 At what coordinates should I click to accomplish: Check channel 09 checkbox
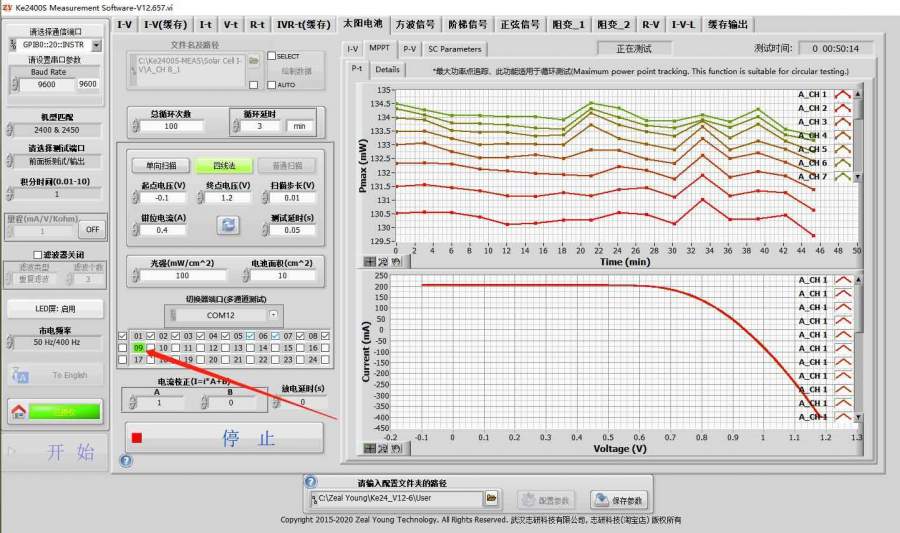click(150, 348)
